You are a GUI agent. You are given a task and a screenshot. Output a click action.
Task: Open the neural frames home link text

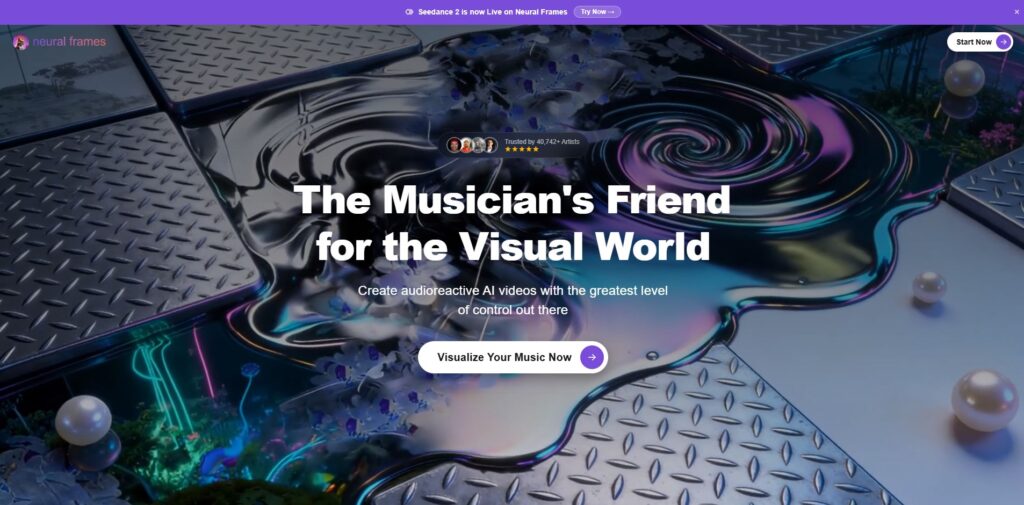point(69,42)
